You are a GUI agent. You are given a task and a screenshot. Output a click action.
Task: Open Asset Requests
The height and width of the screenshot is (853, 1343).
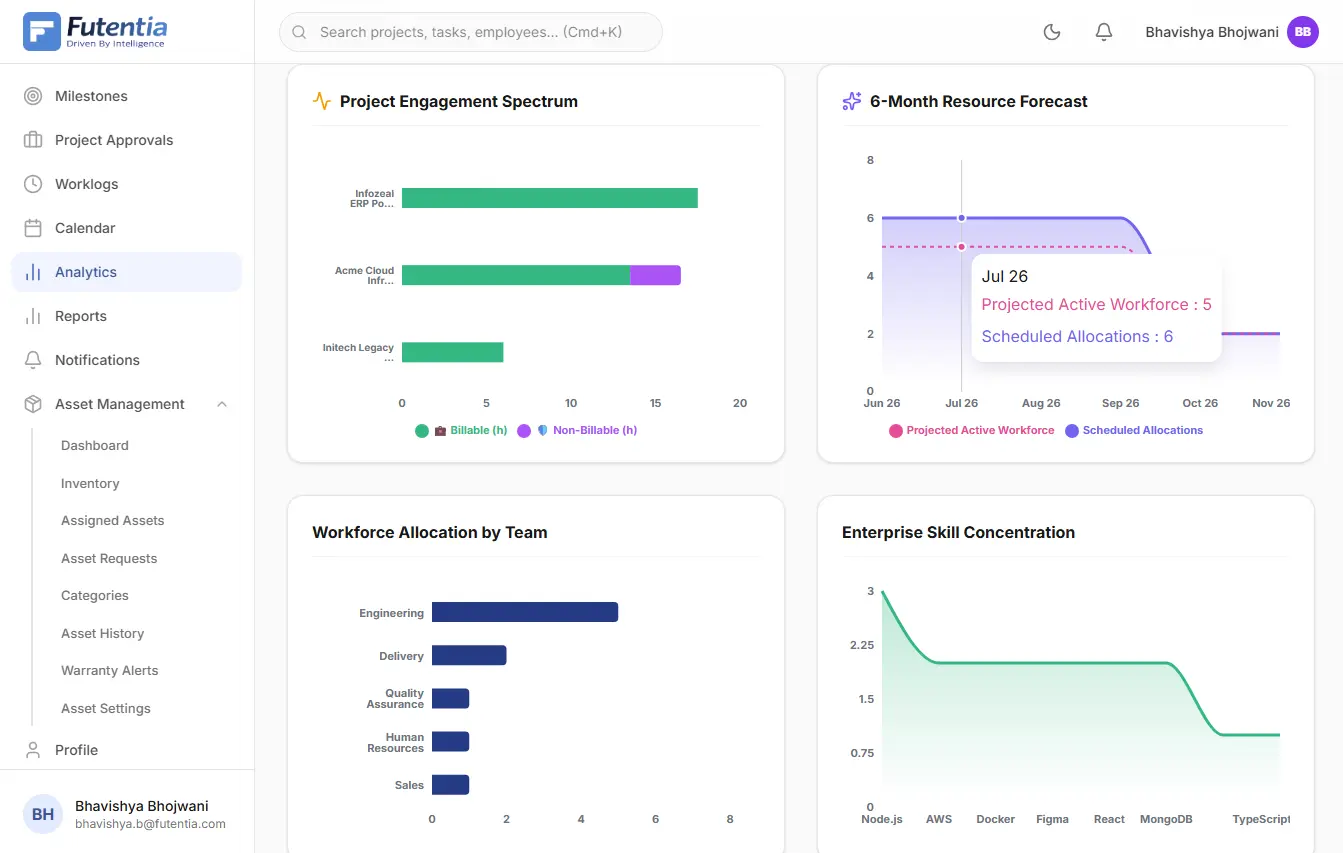(x=109, y=558)
